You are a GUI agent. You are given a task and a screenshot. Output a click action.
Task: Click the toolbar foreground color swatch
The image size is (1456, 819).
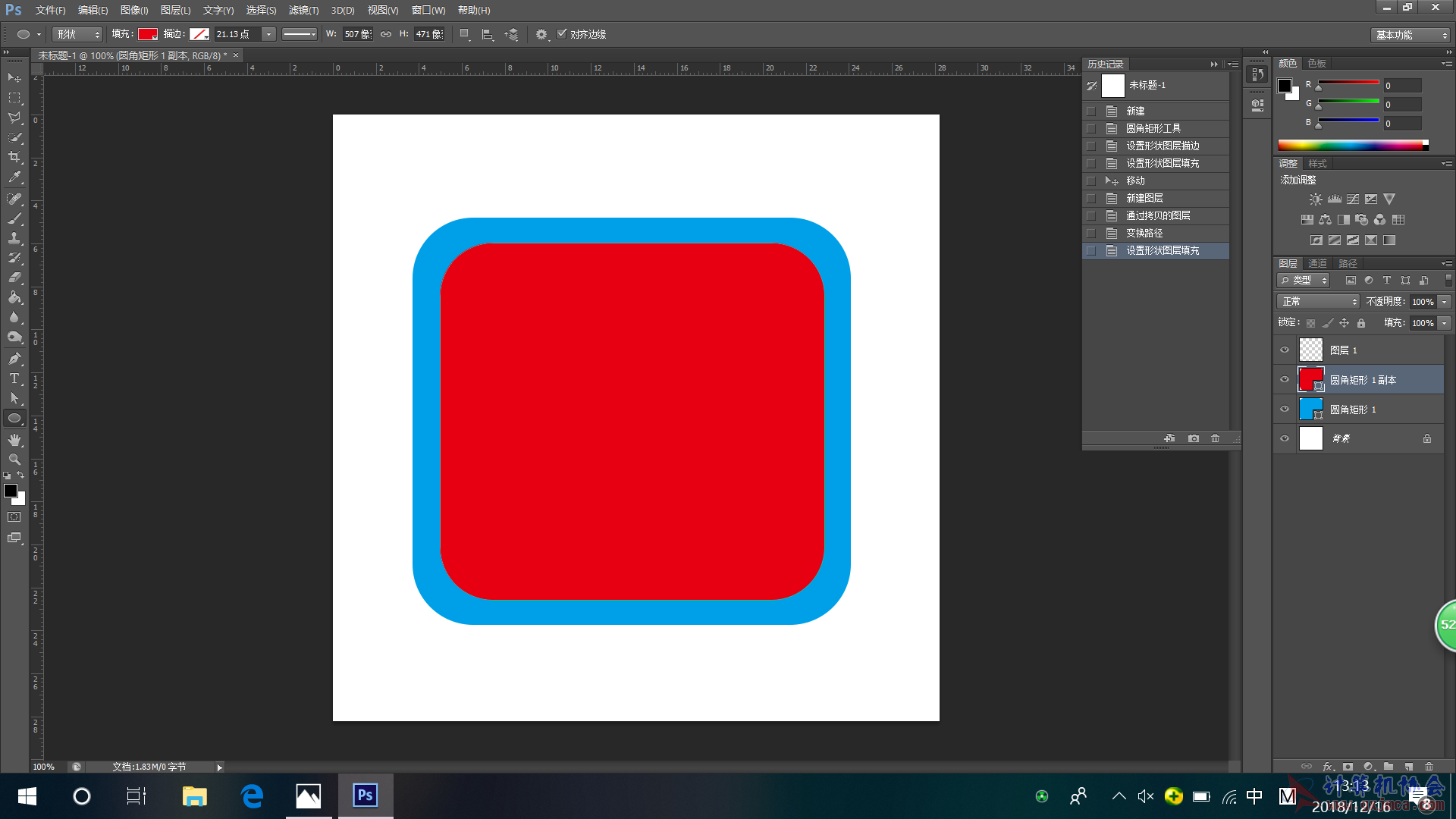click(11, 491)
